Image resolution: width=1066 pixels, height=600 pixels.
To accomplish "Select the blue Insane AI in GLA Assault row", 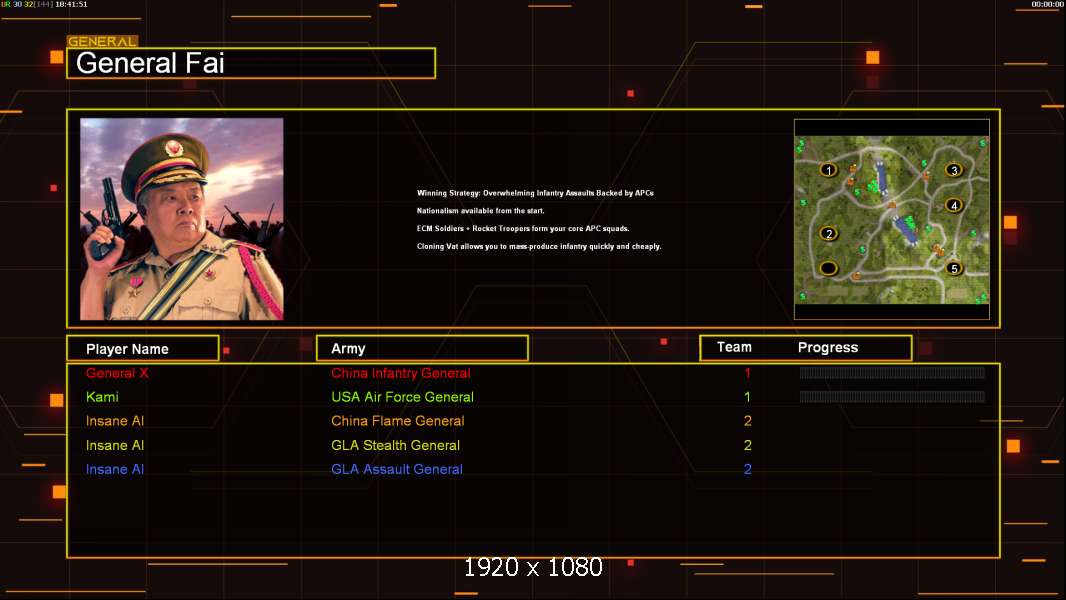I will pos(115,470).
